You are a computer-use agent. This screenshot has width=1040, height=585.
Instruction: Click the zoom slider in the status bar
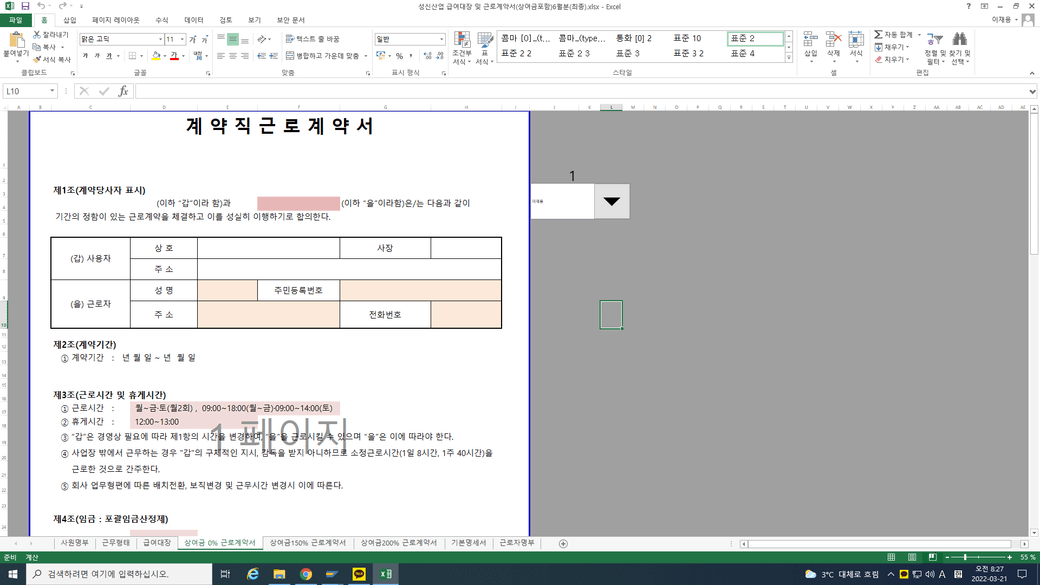tap(965, 557)
